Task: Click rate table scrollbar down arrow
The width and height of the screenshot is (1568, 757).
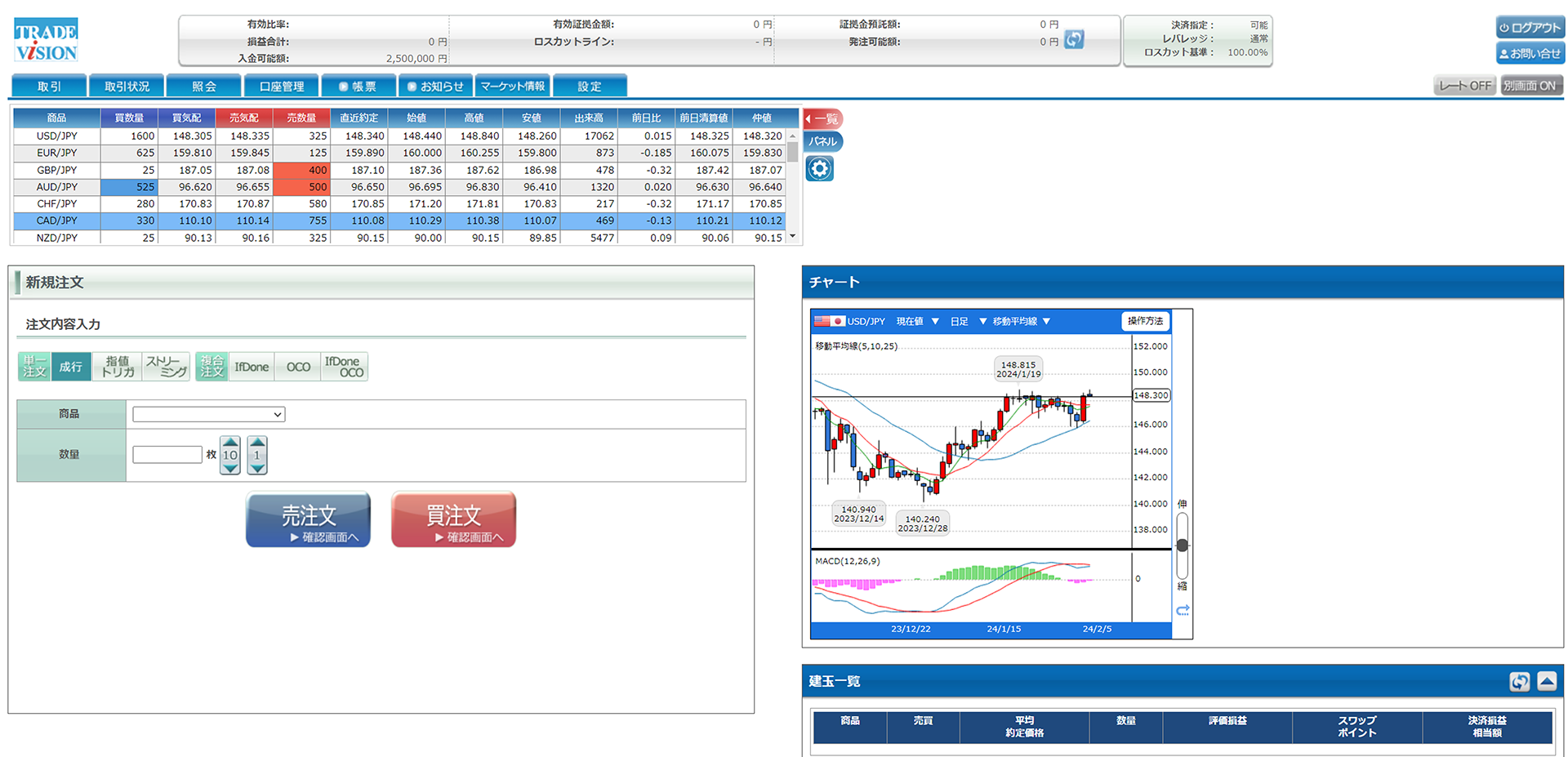Action: (792, 237)
